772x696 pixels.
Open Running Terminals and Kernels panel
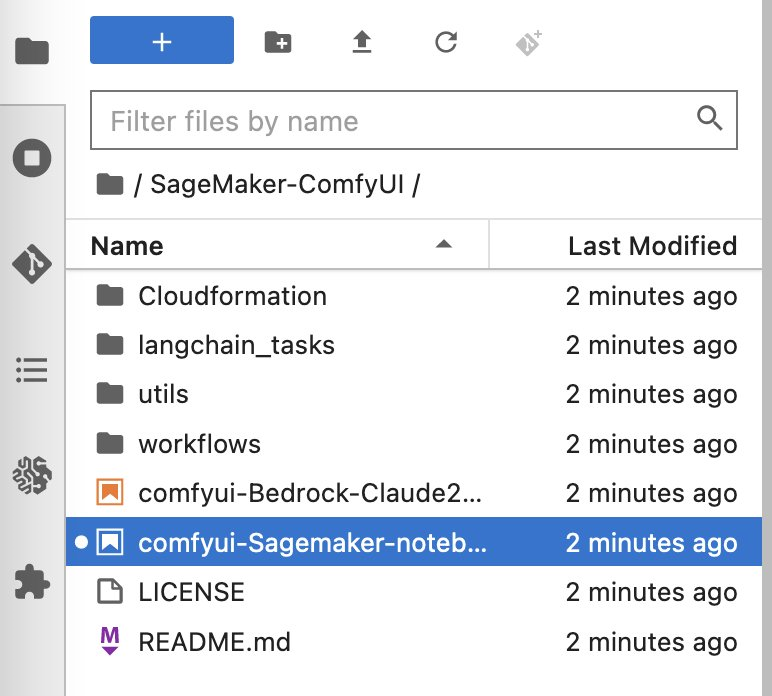coord(32,158)
